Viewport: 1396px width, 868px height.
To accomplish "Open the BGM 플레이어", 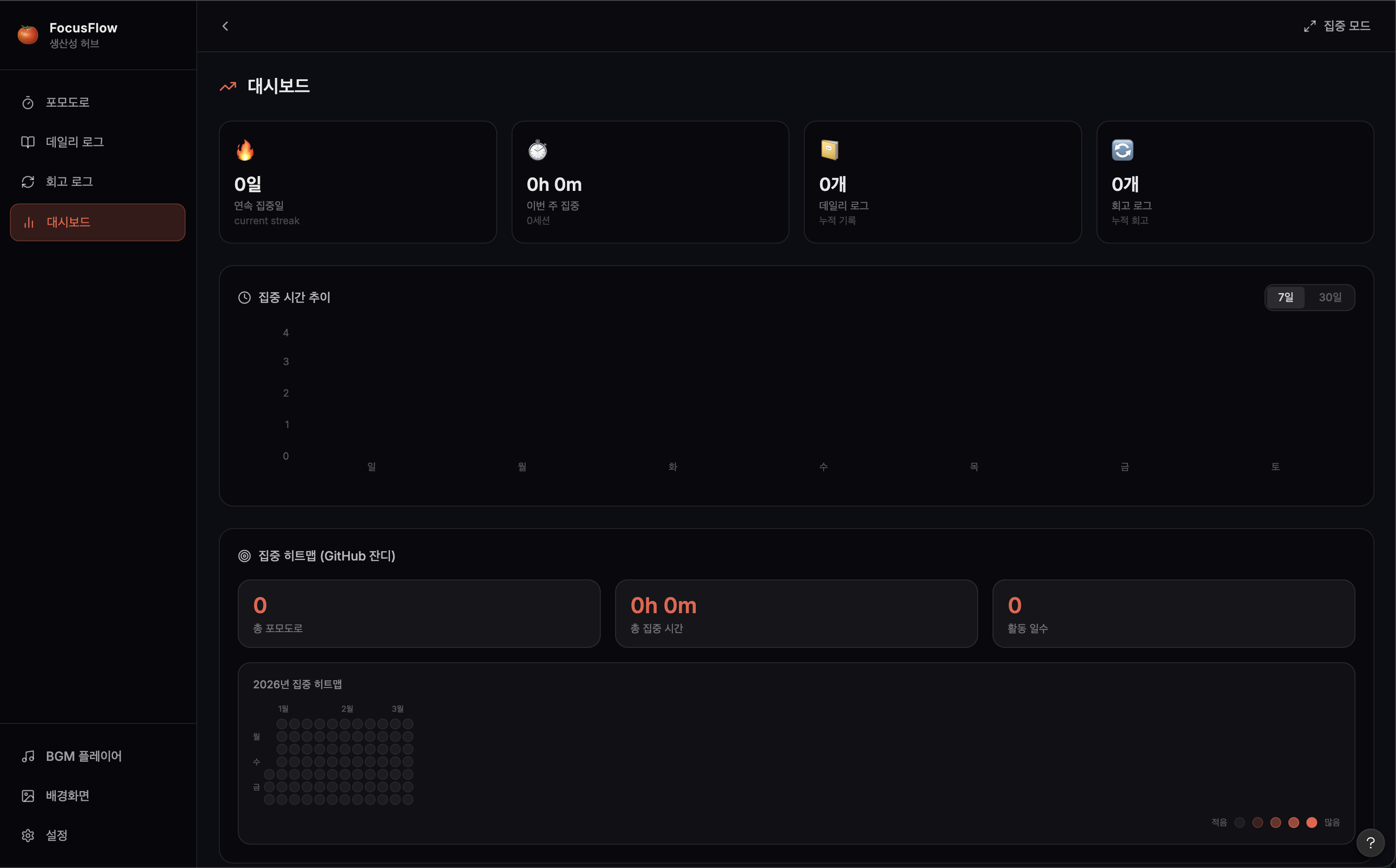I will pyautogui.click(x=83, y=756).
